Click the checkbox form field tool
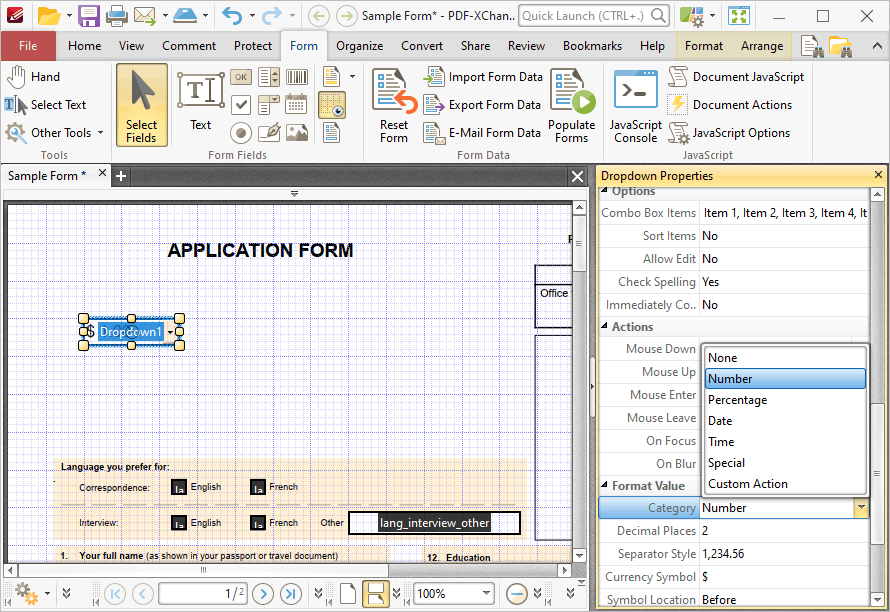 (241, 104)
